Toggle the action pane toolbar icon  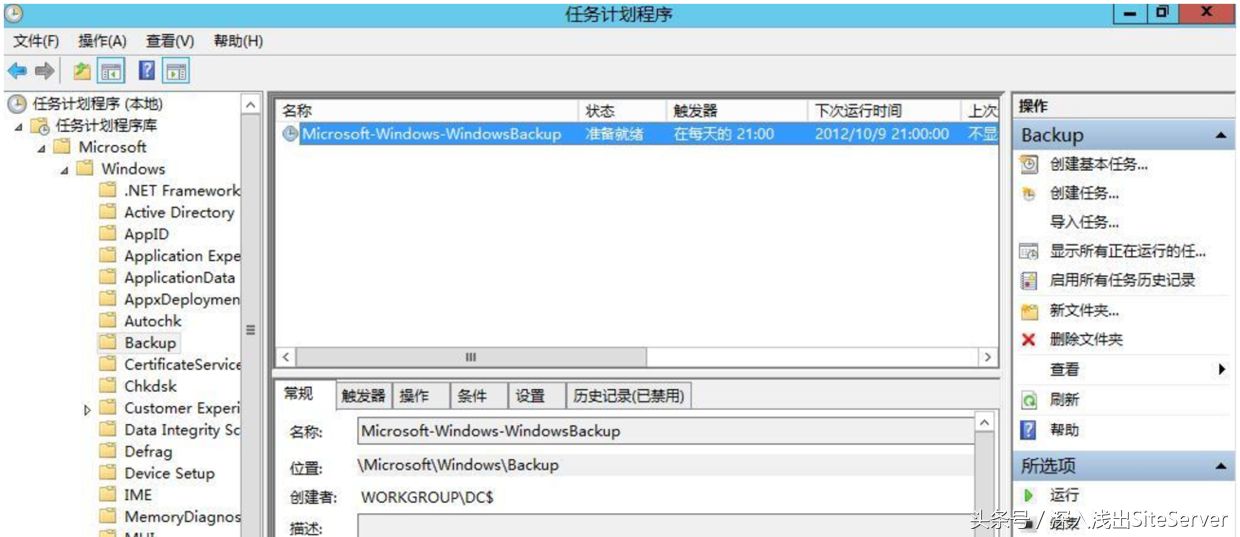176,71
